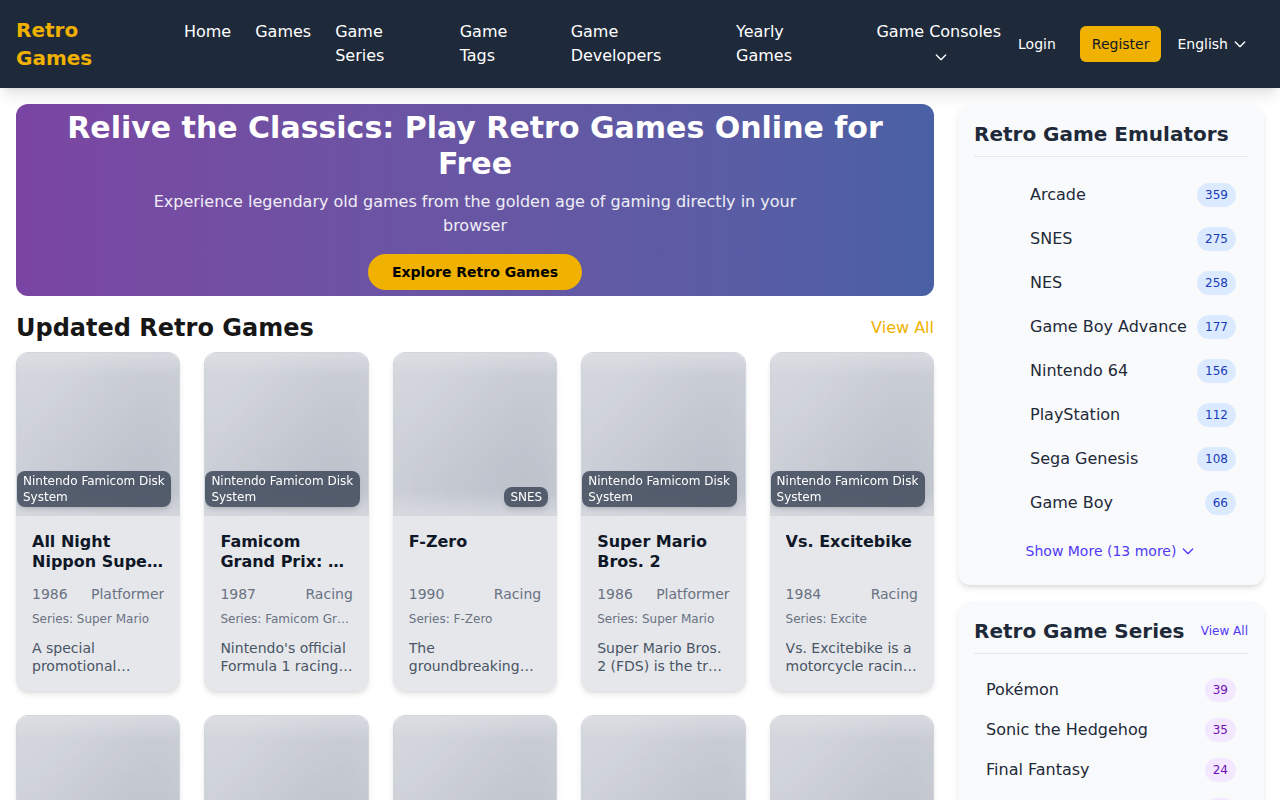Go to the Games menu item
The image size is (1280, 800).
[x=283, y=32]
